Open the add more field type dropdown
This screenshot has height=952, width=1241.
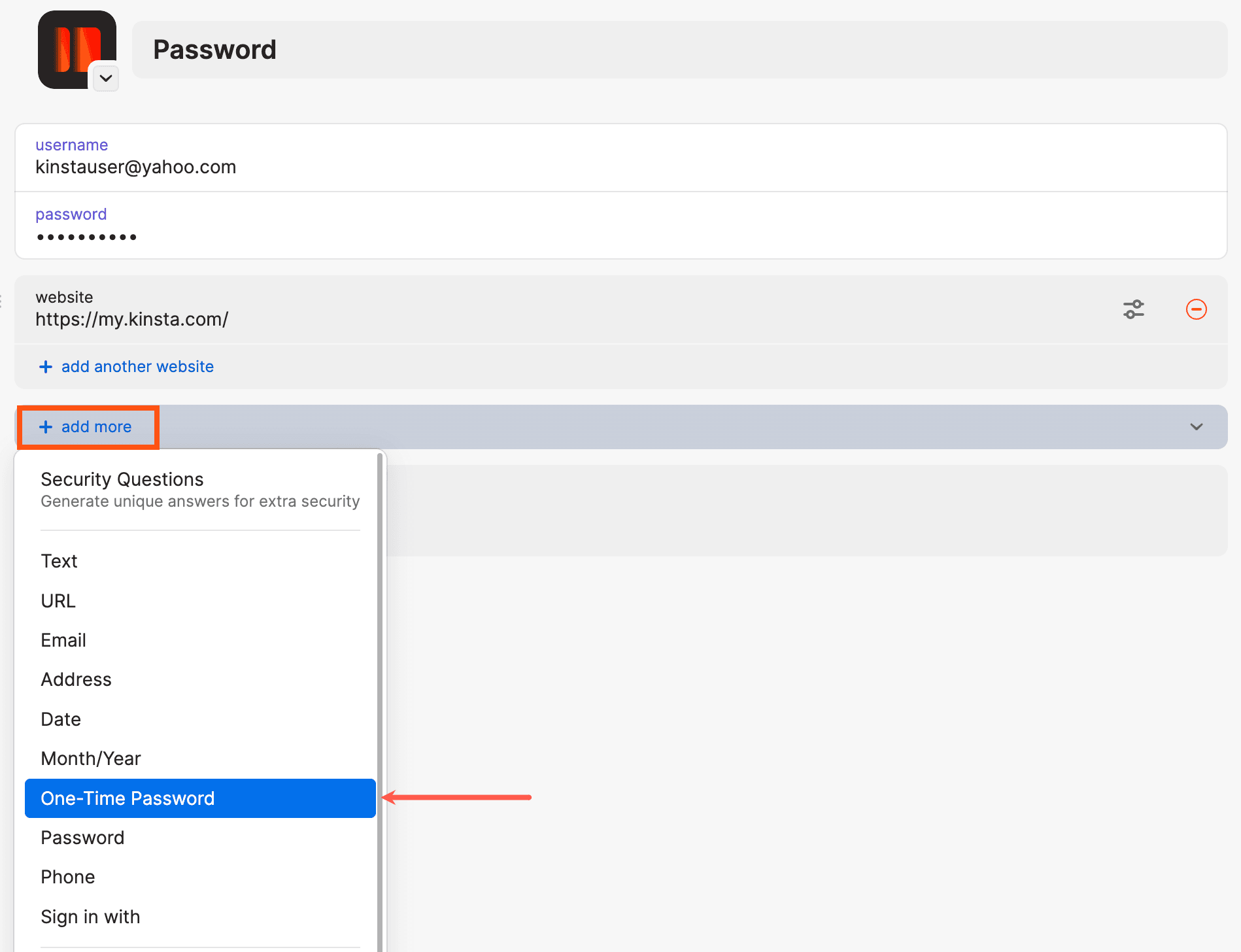click(88, 426)
